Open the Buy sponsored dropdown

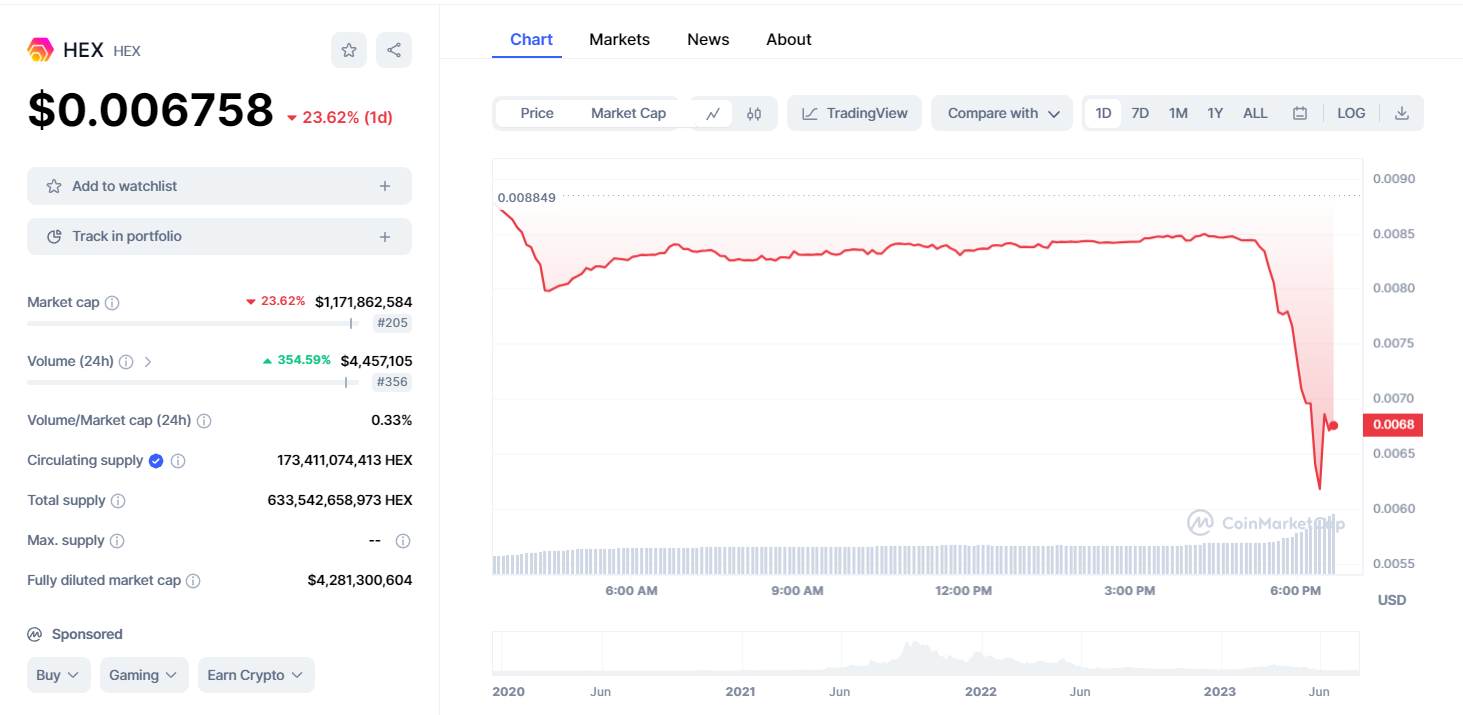59,675
